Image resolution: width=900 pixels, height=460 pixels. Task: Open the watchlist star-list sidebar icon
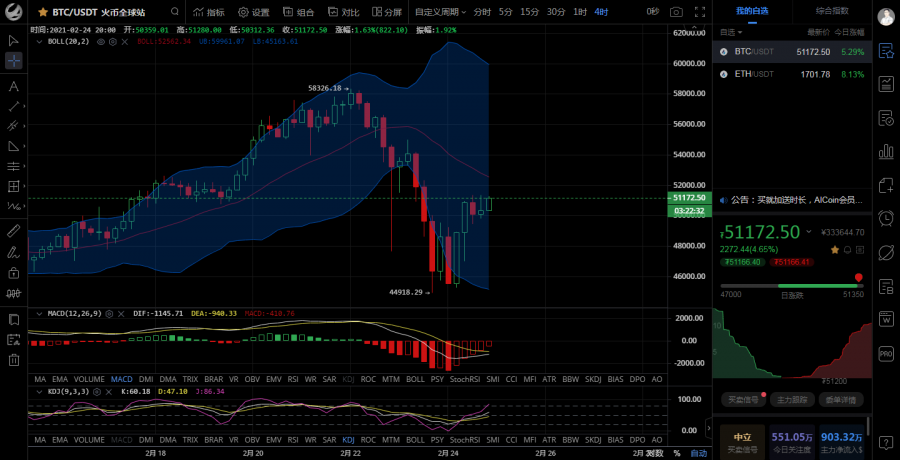[886, 51]
